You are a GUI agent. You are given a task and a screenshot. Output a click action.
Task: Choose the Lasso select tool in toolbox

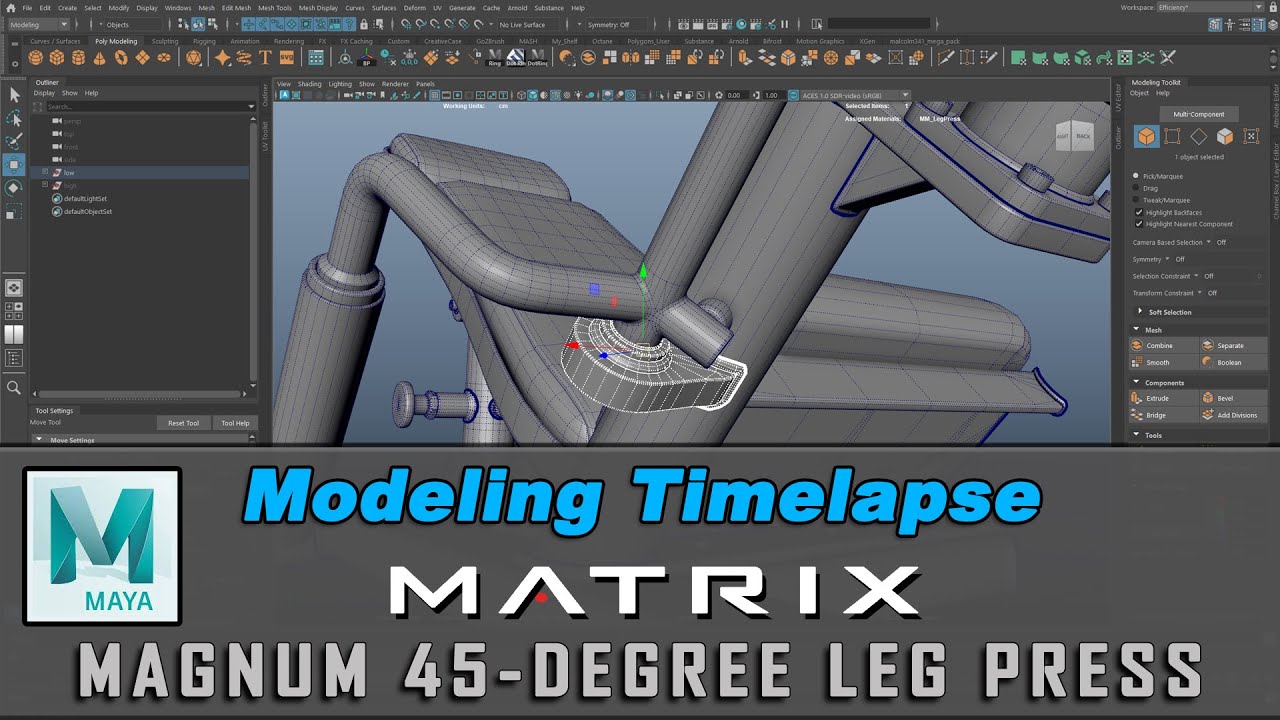pyautogui.click(x=14, y=118)
